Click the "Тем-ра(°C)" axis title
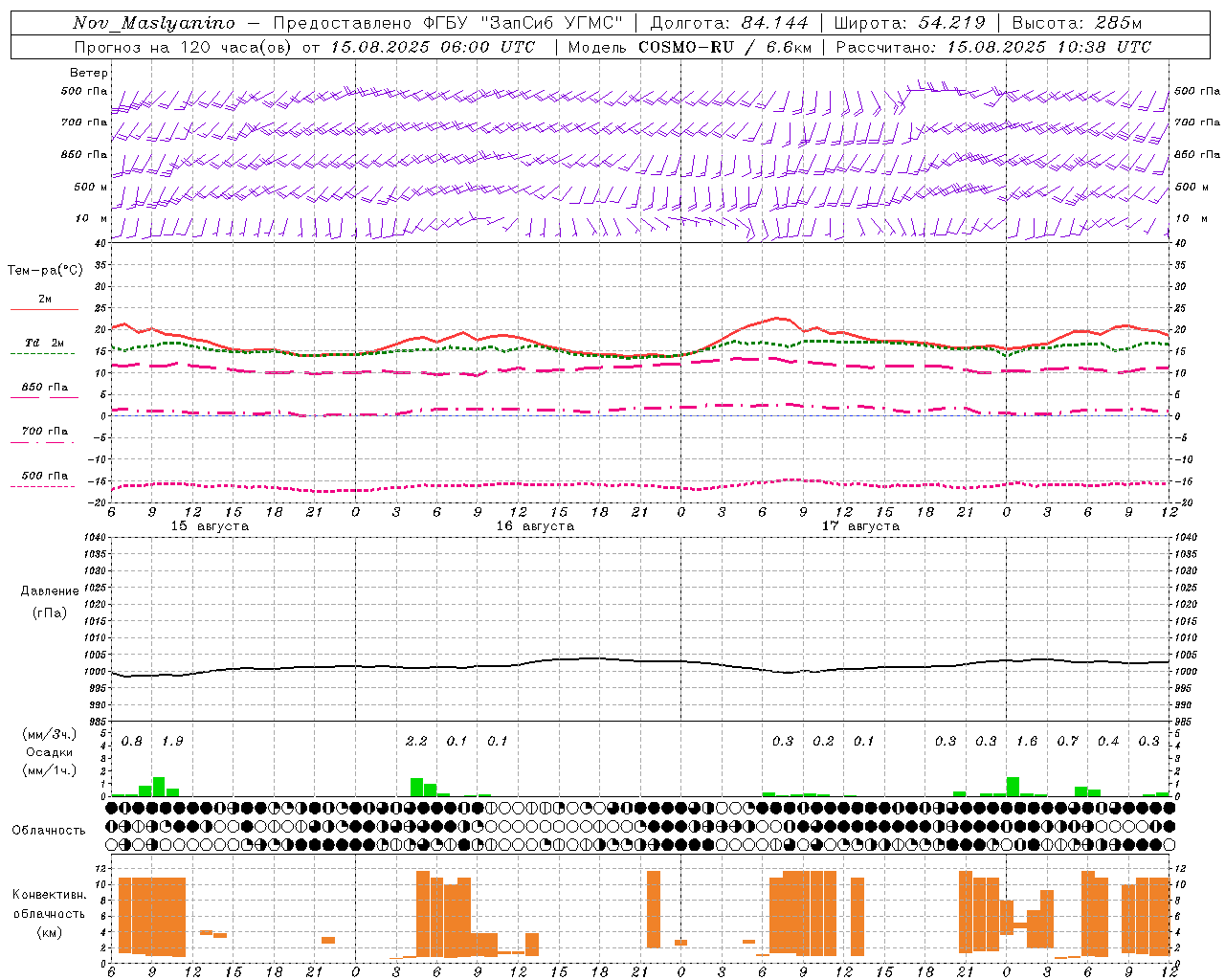Viewport: 1225px width, 980px height. (45, 271)
